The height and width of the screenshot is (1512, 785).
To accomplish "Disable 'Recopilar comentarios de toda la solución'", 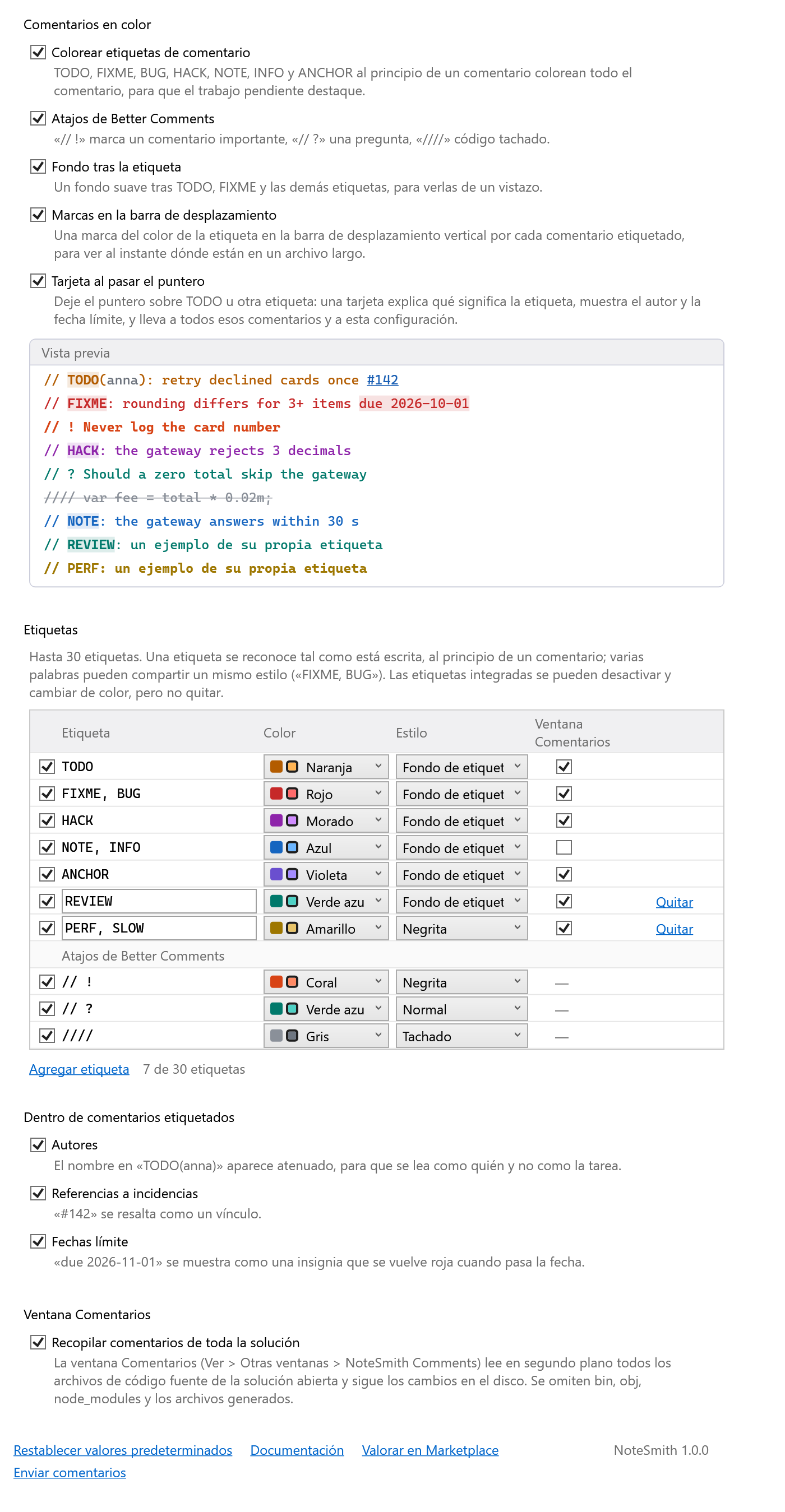I will click(x=38, y=1343).
